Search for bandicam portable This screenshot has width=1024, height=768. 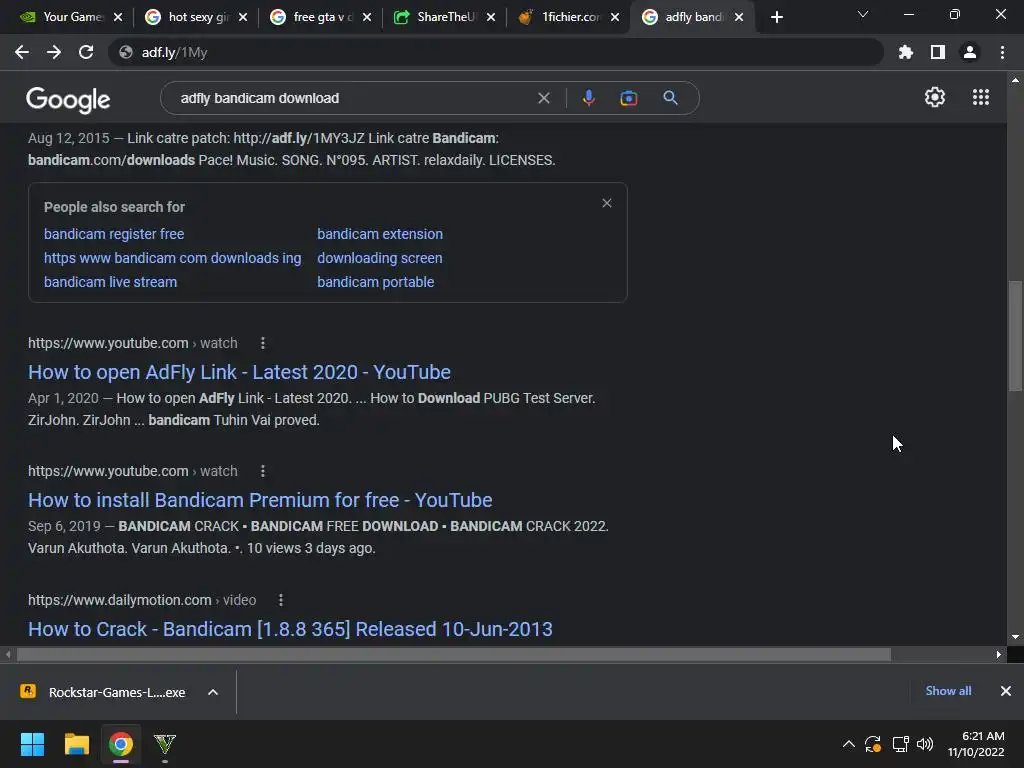point(376,282)
